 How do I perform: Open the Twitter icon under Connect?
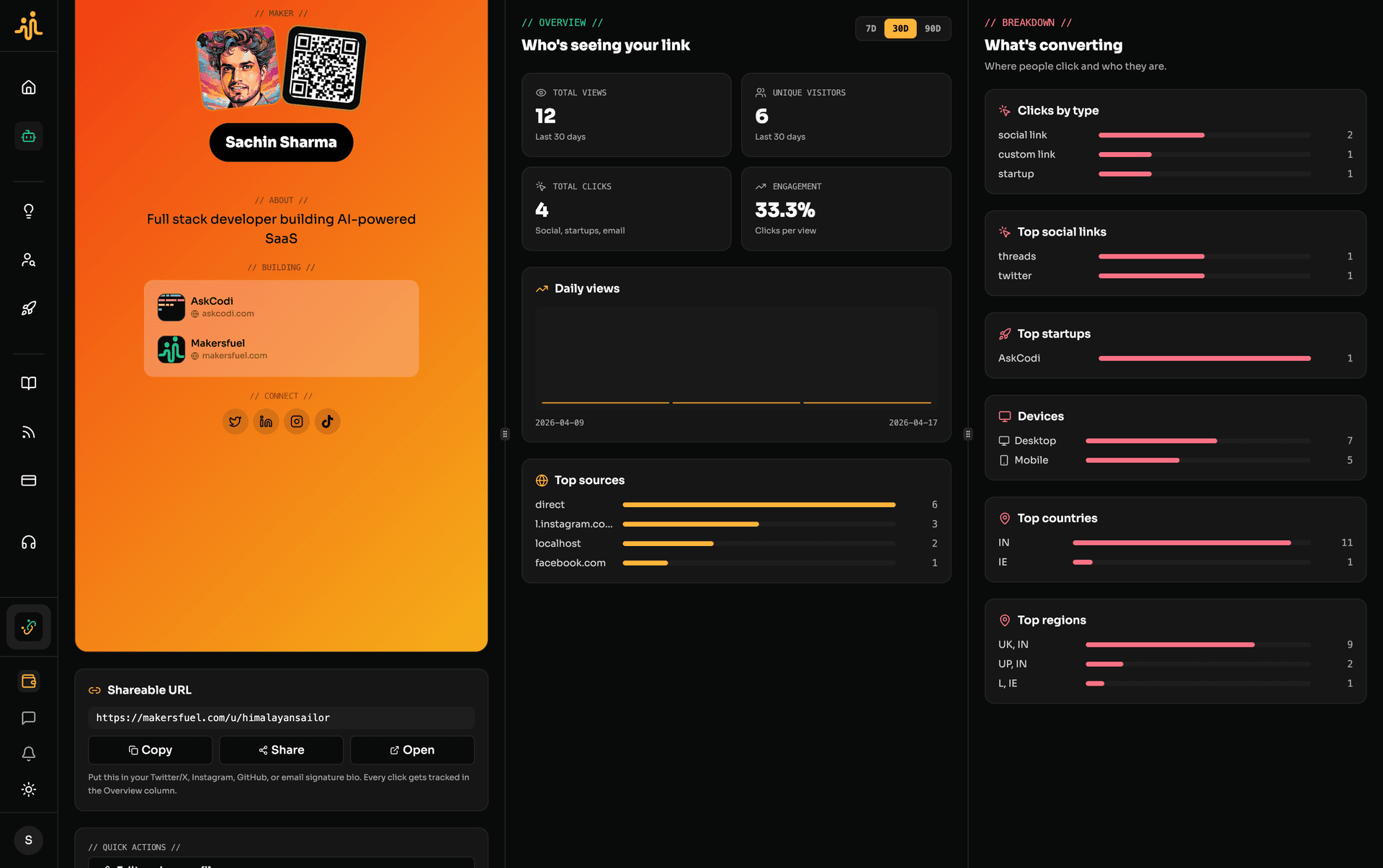coord(235,421)
